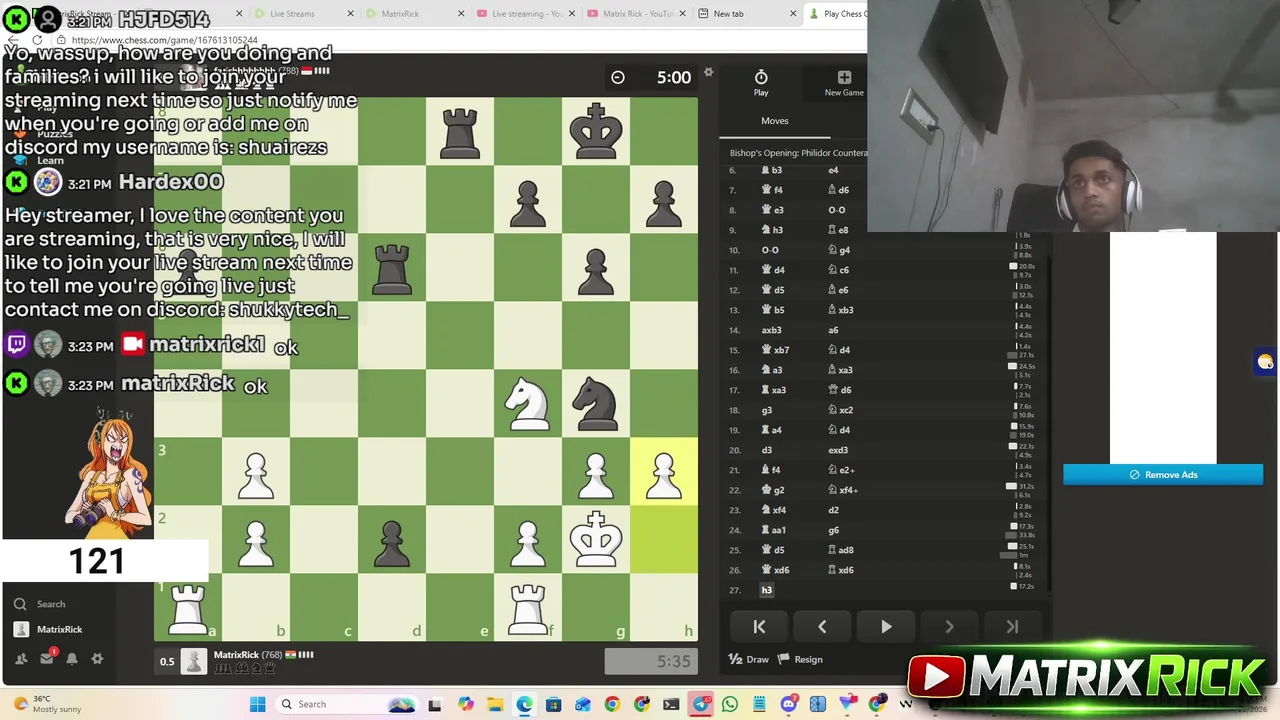Click the empty h2 square
Image resolution: width=1280 pixels, height=720 pixels.
coord(664,540)
